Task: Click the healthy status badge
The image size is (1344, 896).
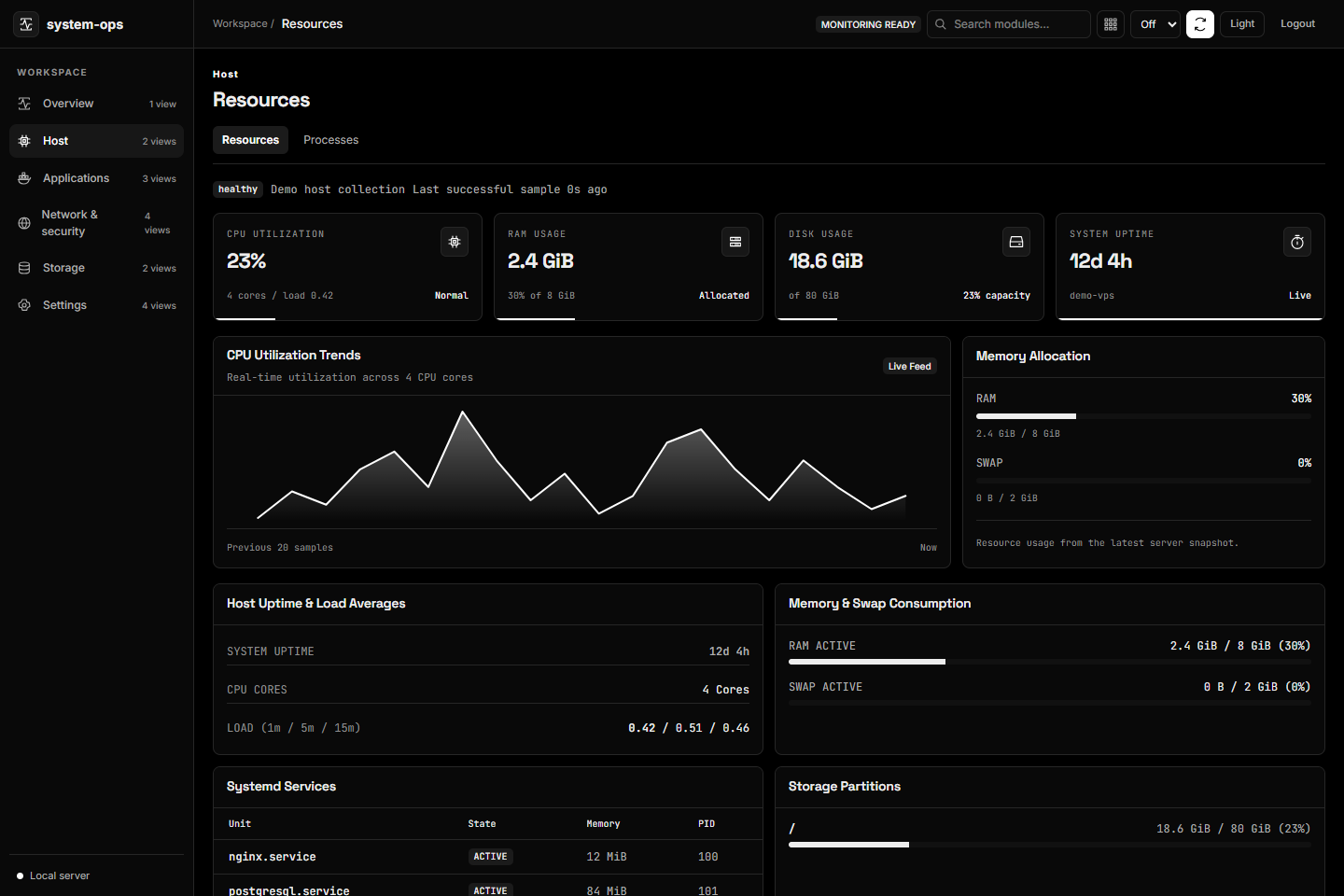Action: point(238,189)
